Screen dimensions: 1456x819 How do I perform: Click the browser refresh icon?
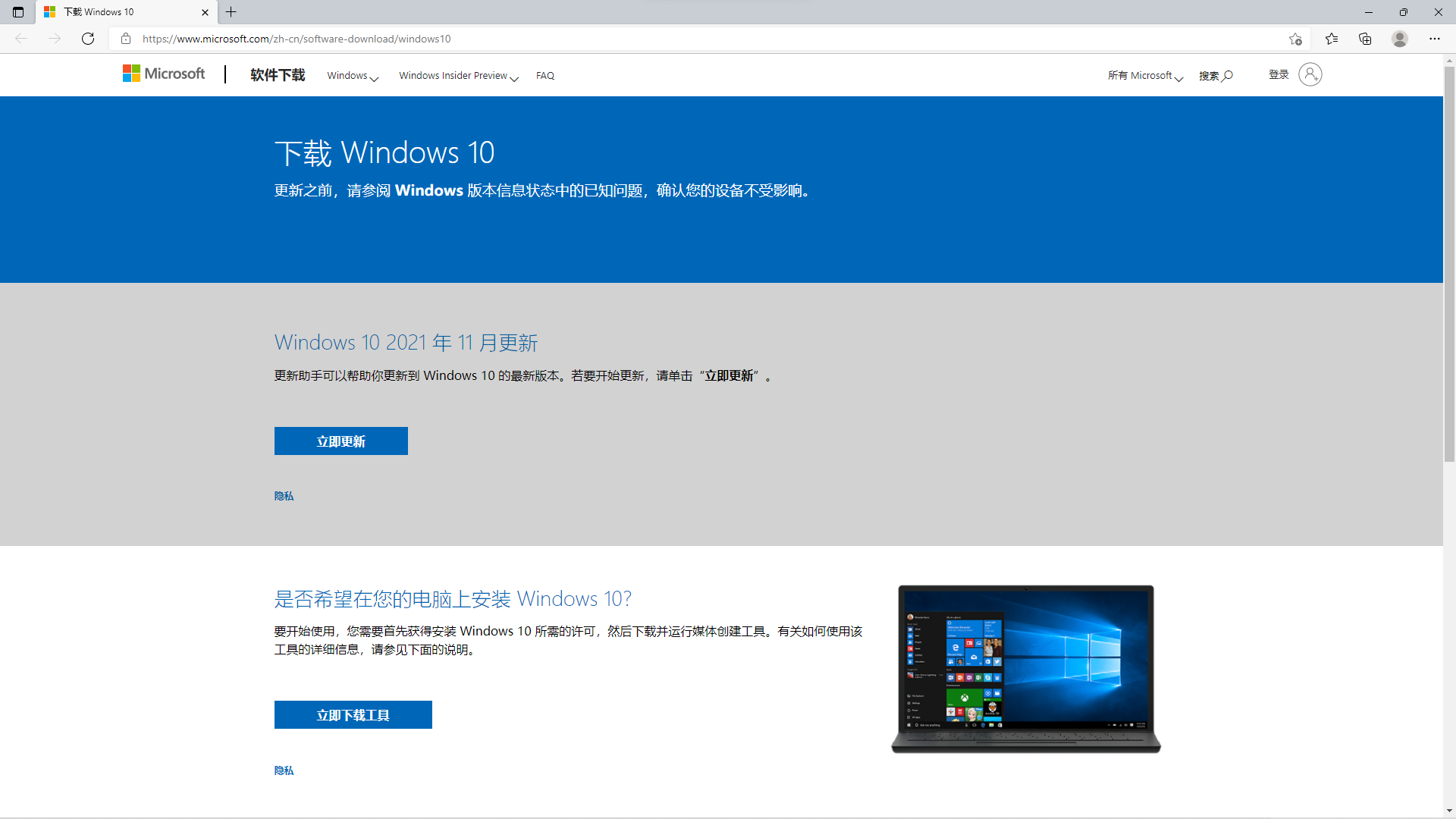[88, 39]
